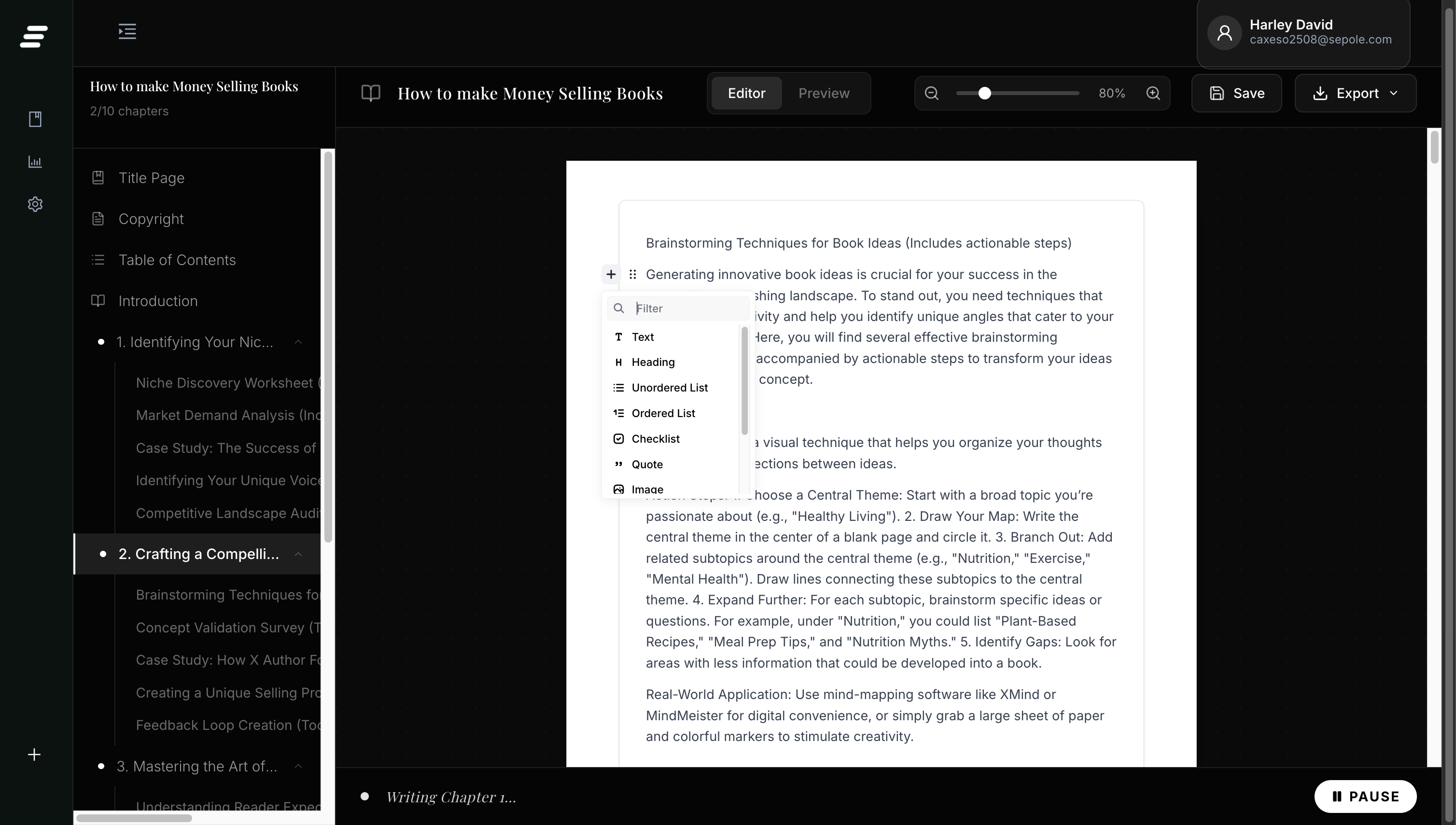Pause the chapter writing process
Screen dimensions: 1456x825
(1365, 796)
